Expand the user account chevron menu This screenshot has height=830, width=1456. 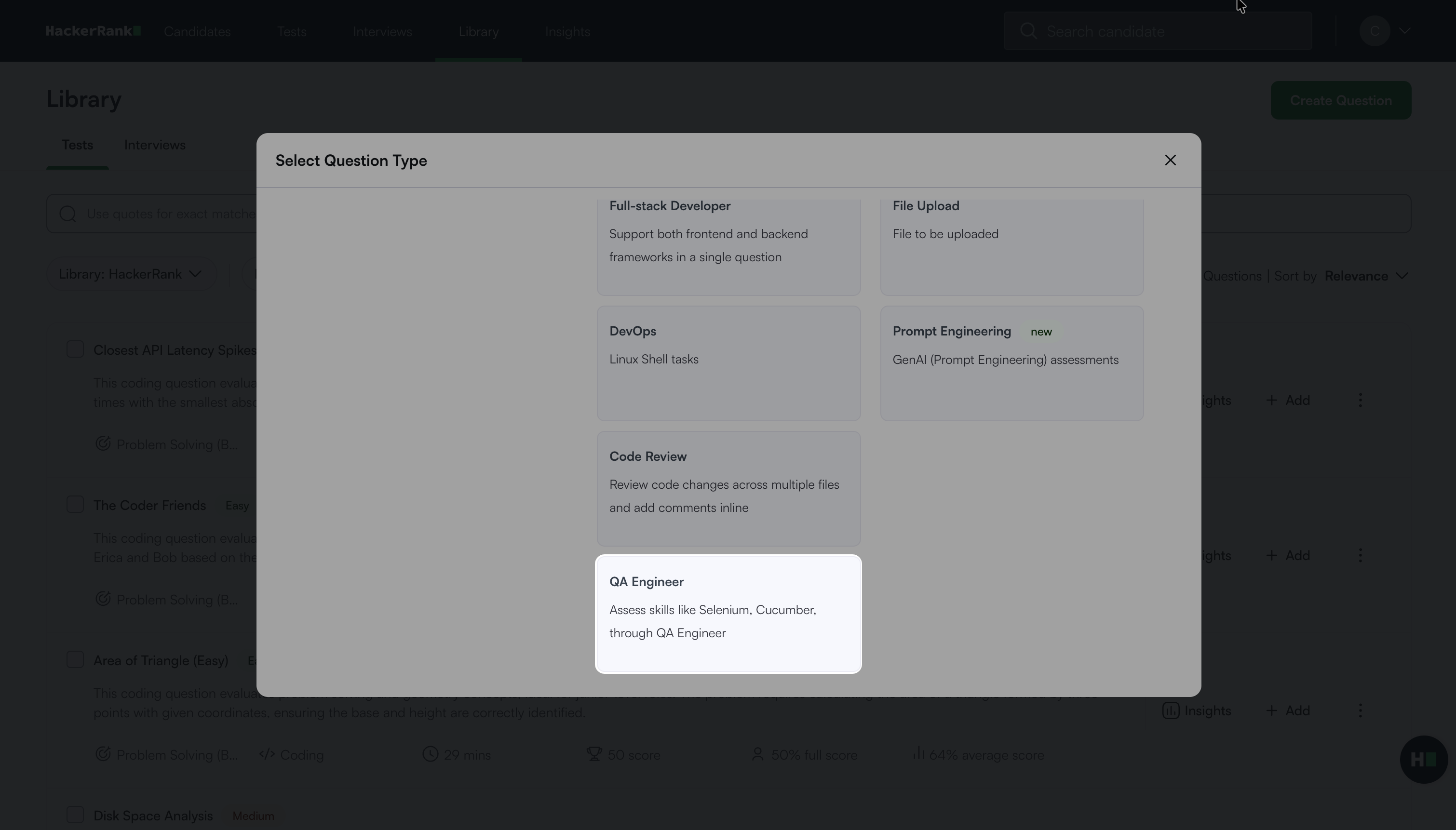tap(1404, 31)
